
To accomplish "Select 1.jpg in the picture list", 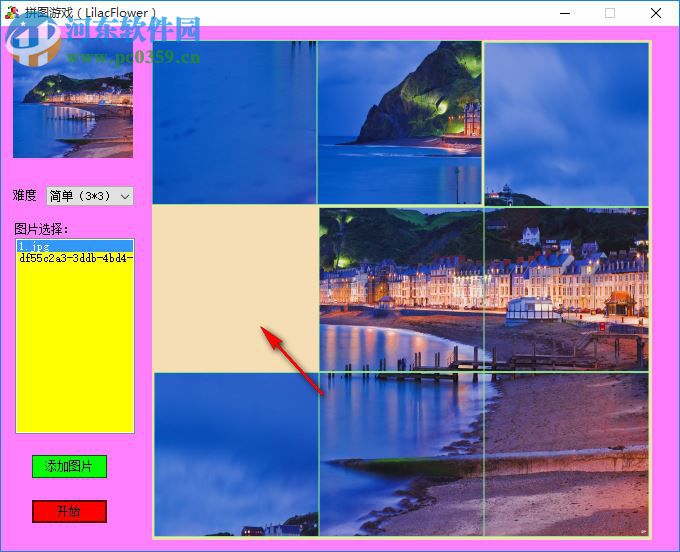I will [74, 246].
